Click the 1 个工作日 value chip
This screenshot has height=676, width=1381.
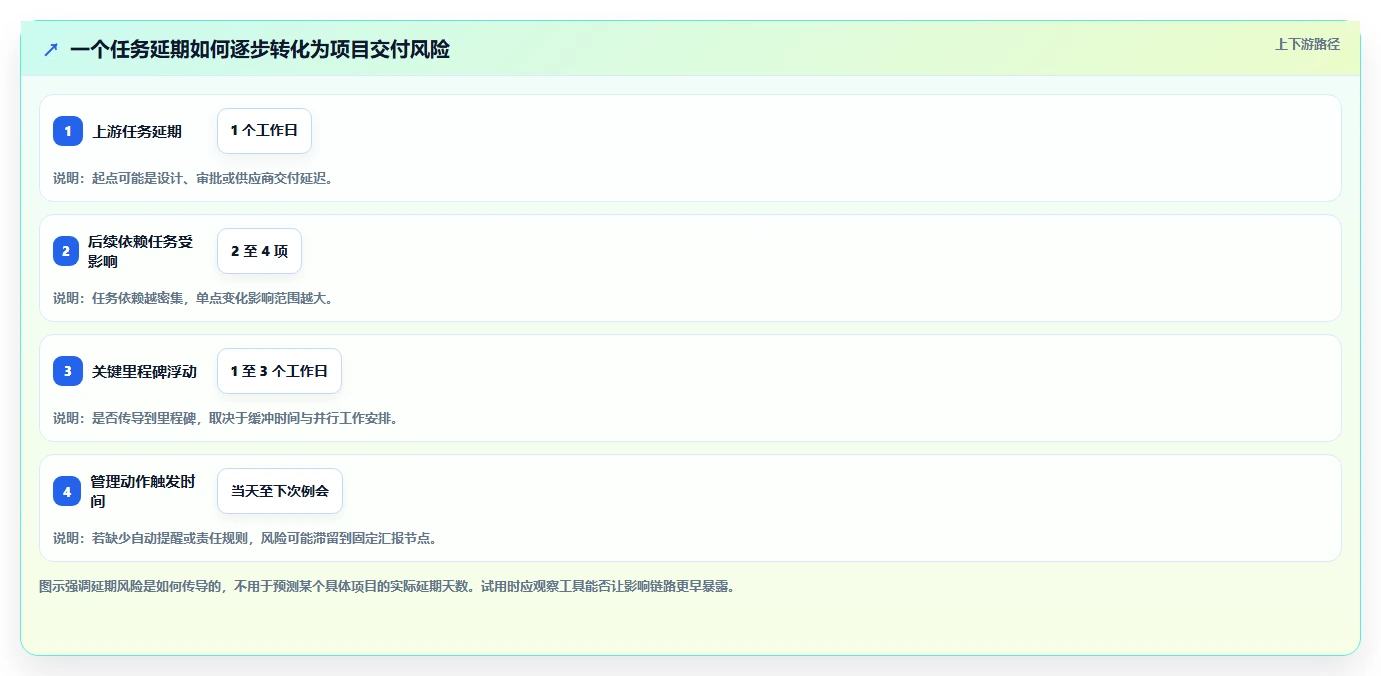(x=264, y=131)
